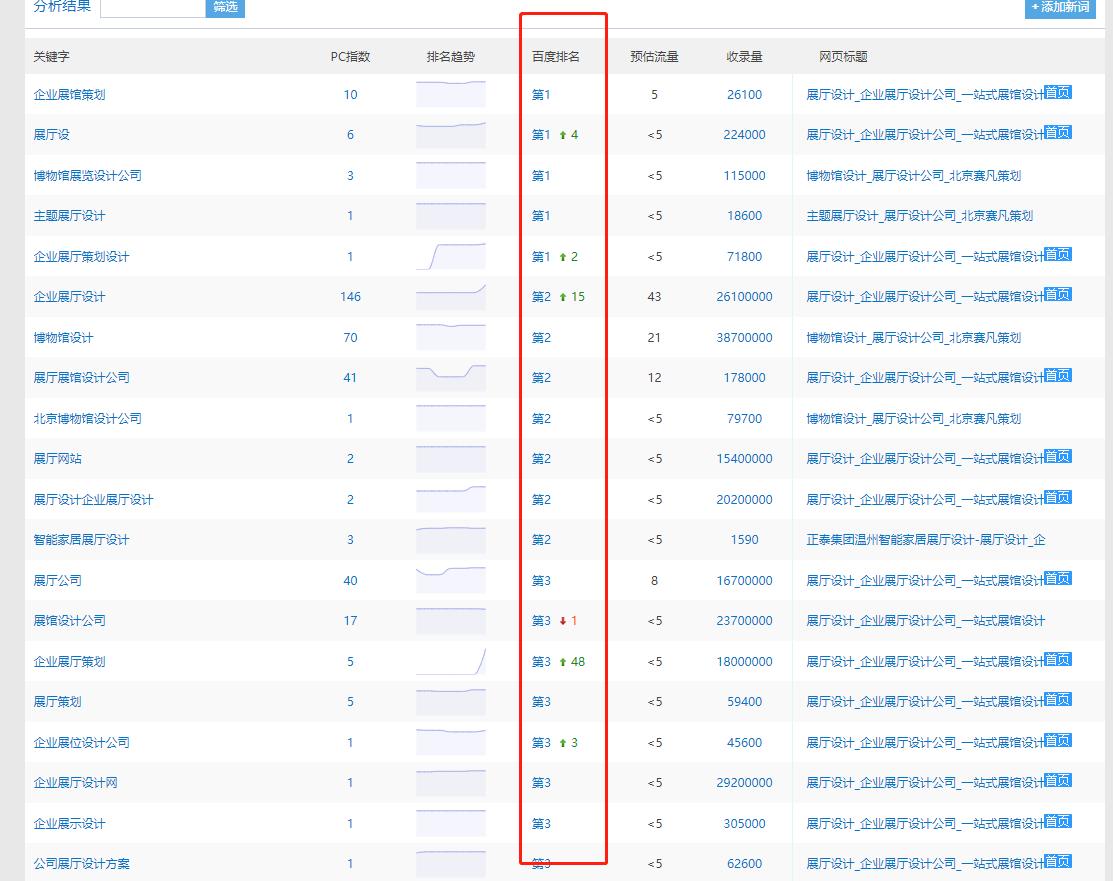Click 第2 rank in 博物馆设计 row
Viewport: 1113px width, 881px height.
click(x=541, y=338)
